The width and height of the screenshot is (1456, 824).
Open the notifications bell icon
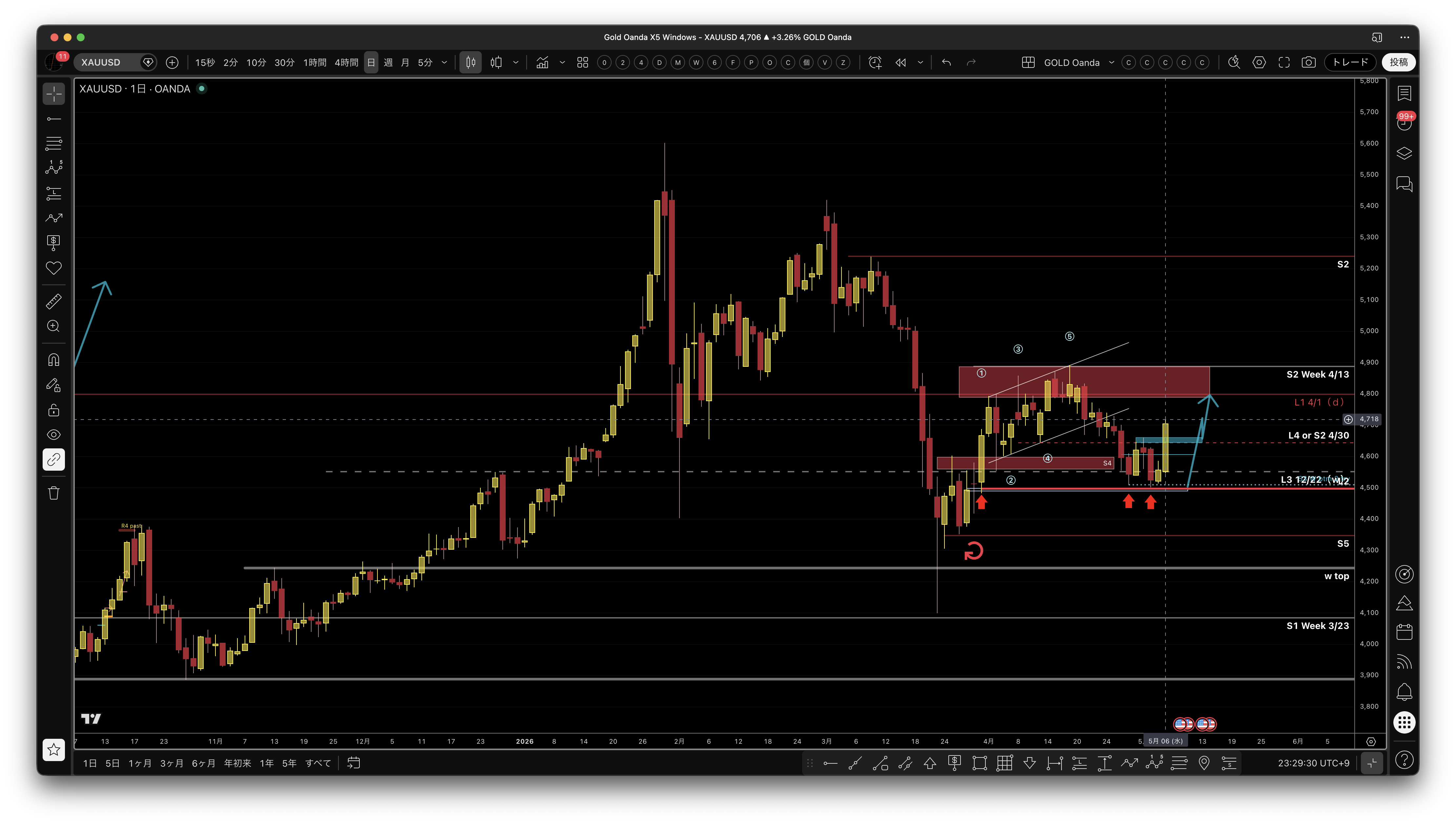point(1405,692)
